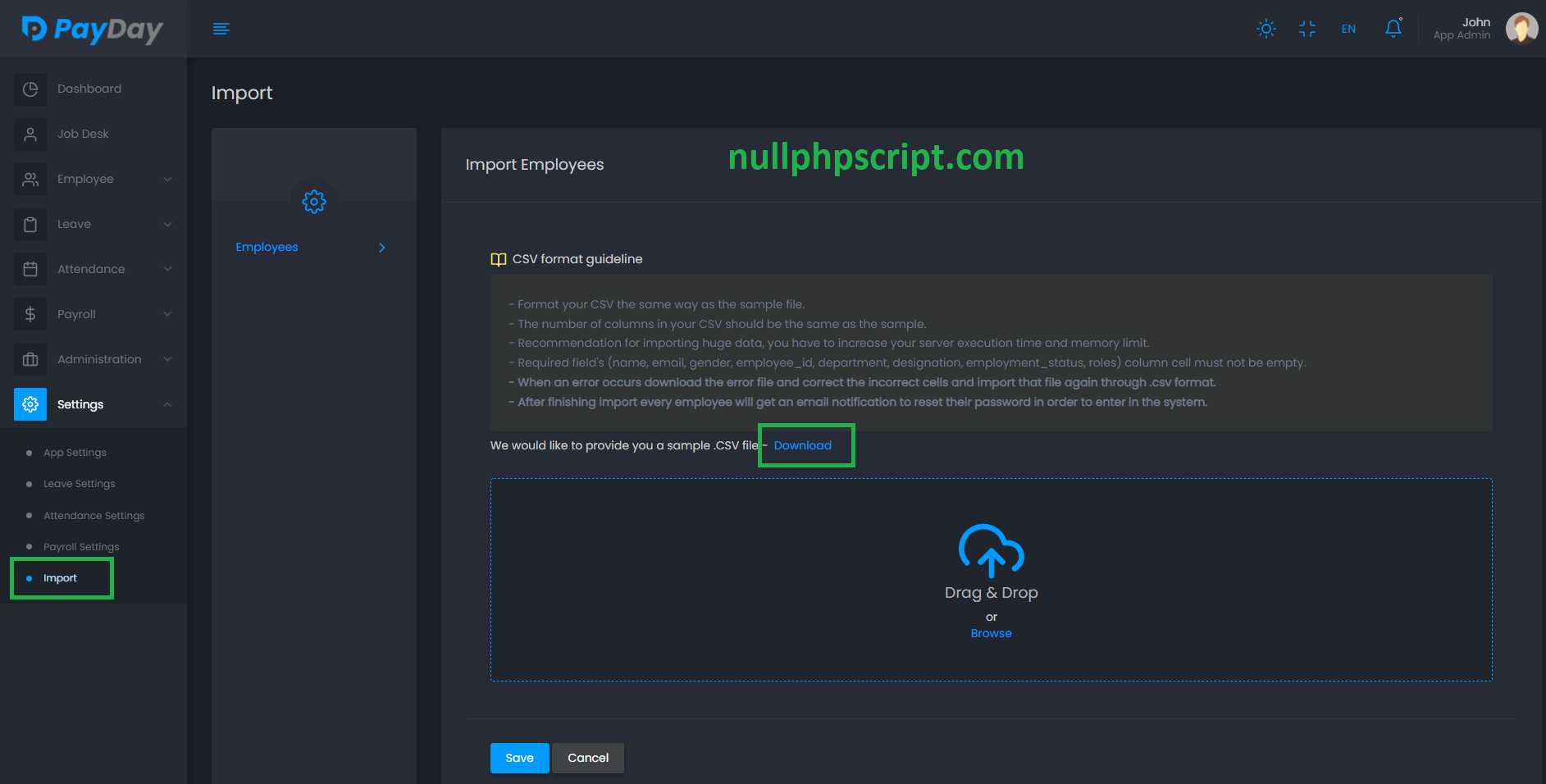1546x784 pixels.
Task: Click the Dashboard pie chart icon
Action: pos(30,89)
